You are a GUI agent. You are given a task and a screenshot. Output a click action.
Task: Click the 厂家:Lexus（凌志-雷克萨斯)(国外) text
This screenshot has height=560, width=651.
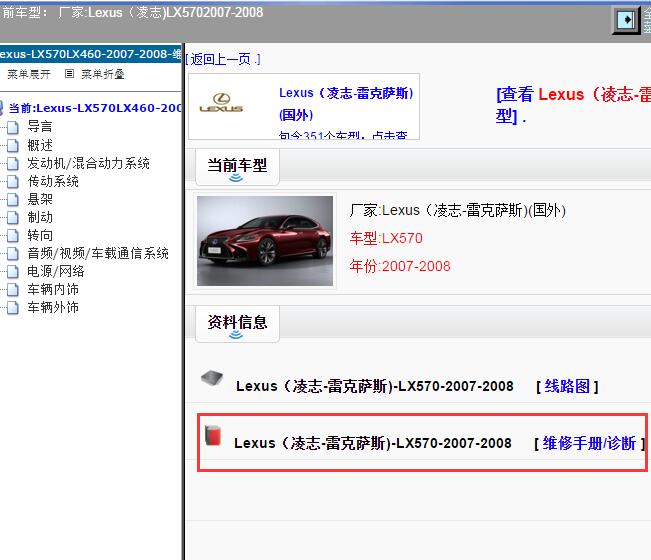point(458,210)
